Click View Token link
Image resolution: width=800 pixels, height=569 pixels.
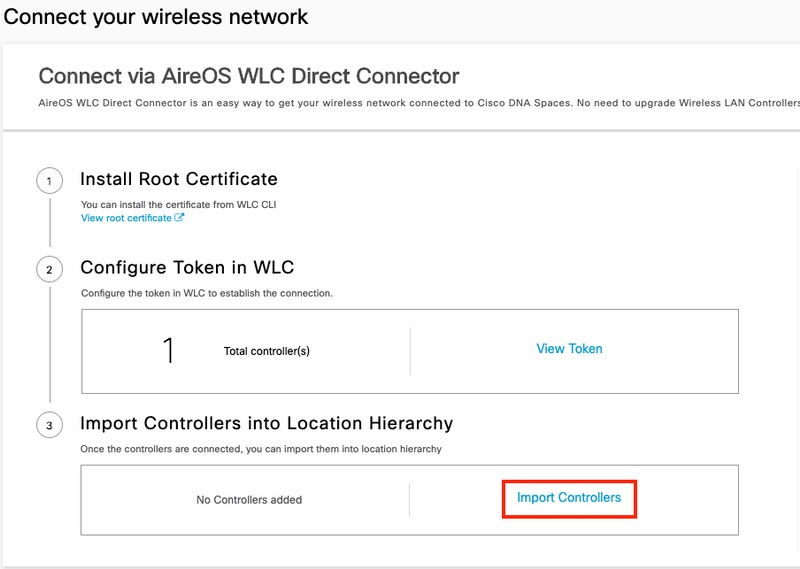tap(569, 349)
